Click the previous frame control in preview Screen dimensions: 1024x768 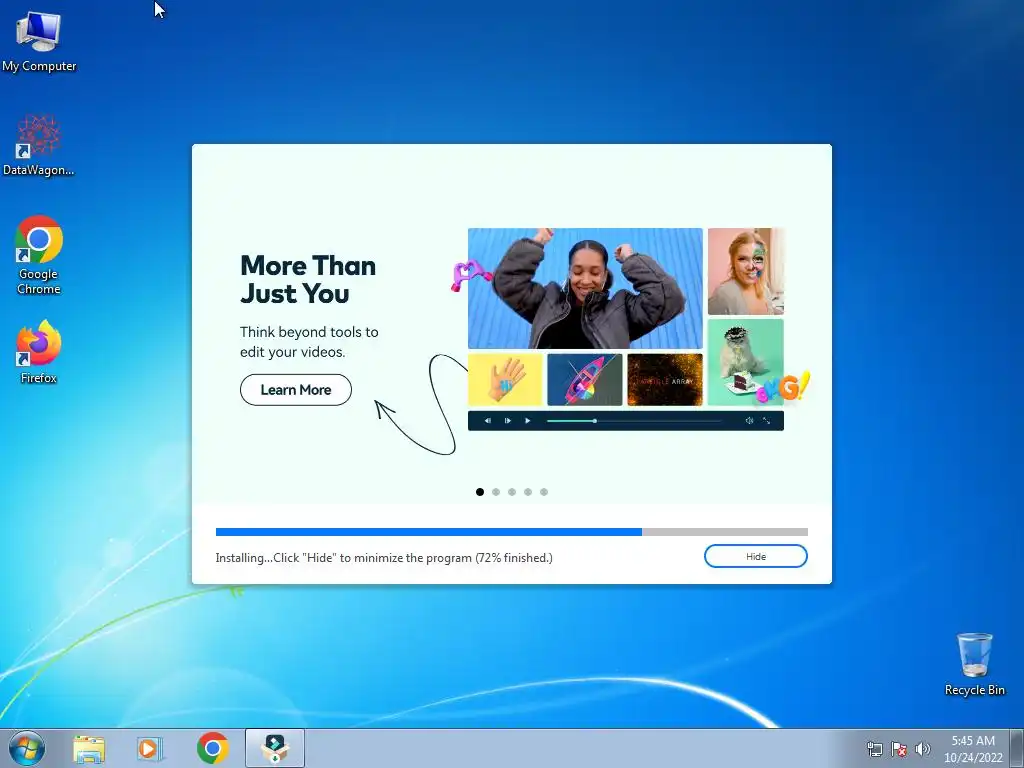(x=487, y=421)
